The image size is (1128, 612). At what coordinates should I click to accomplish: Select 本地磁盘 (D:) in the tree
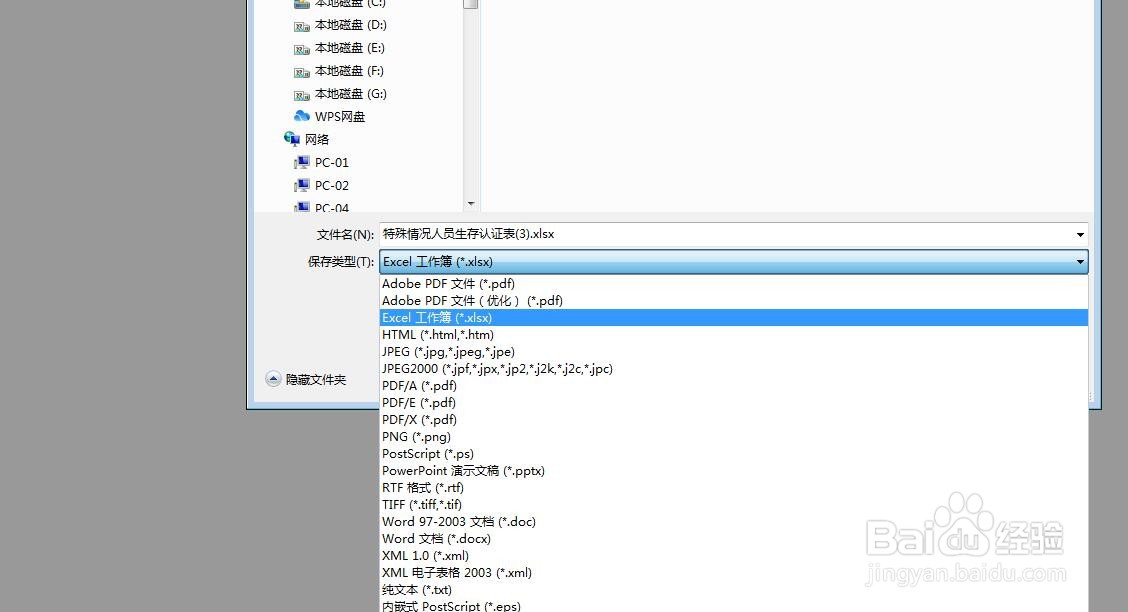(350, 25)
